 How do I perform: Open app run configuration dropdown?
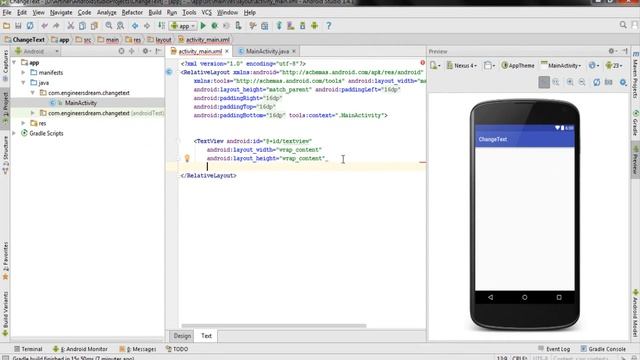[x=183, y=26]
